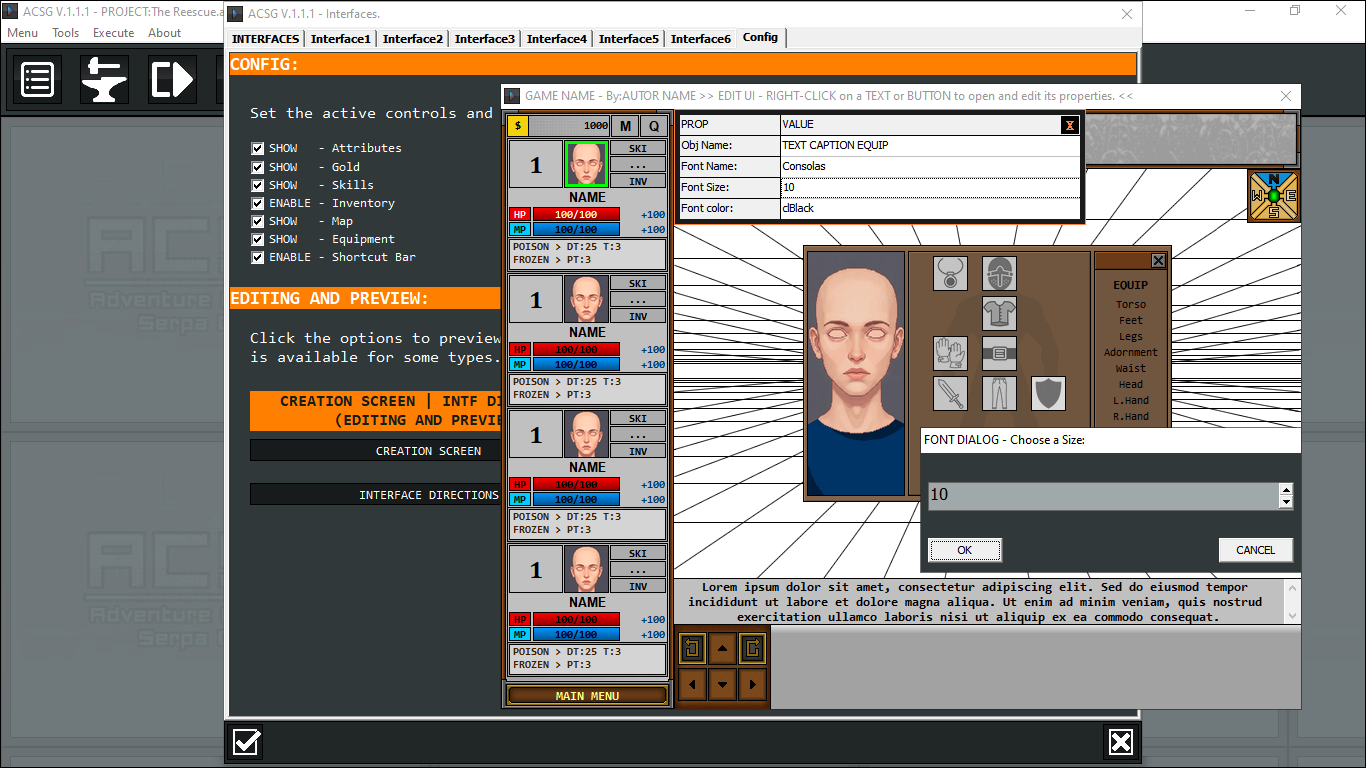Click the M button beside gold counter
This screenshot has height=768, width=1366.
tap(625, 126)
